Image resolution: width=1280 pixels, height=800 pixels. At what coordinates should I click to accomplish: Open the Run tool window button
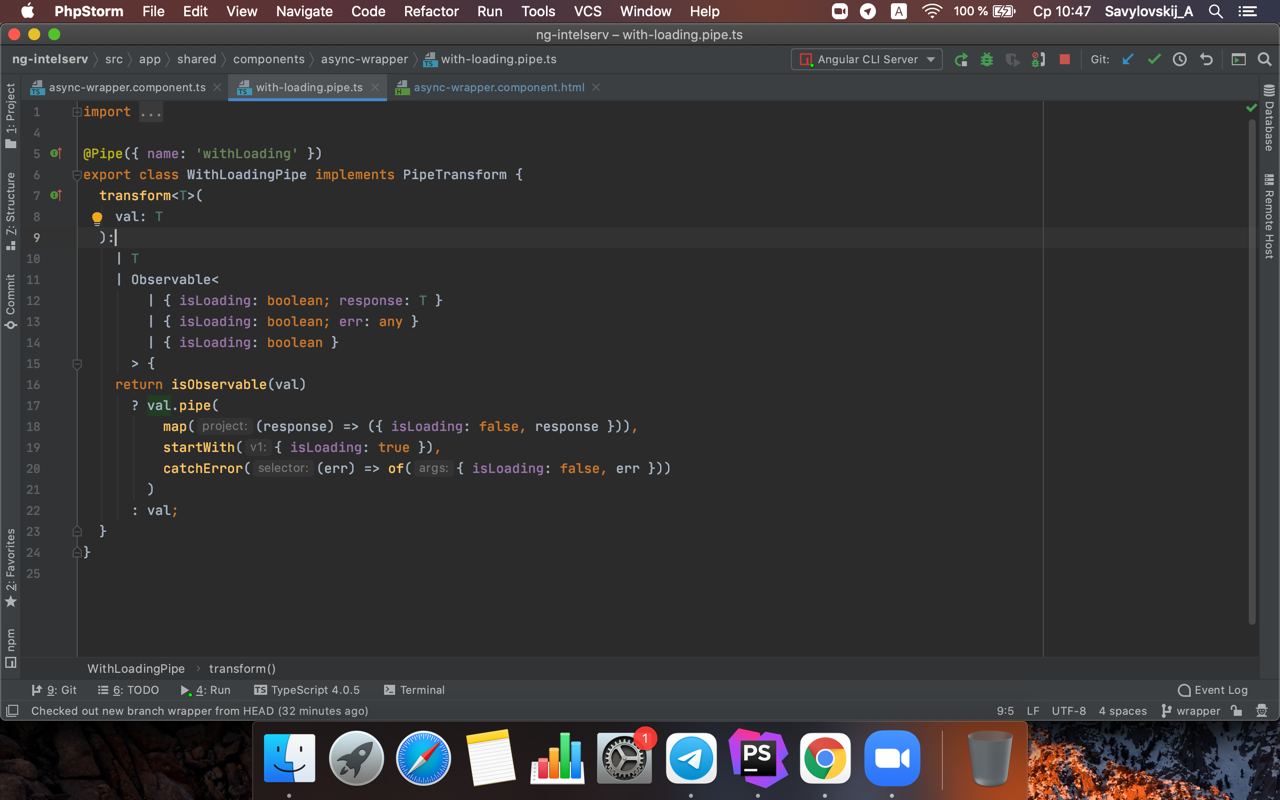206,690
